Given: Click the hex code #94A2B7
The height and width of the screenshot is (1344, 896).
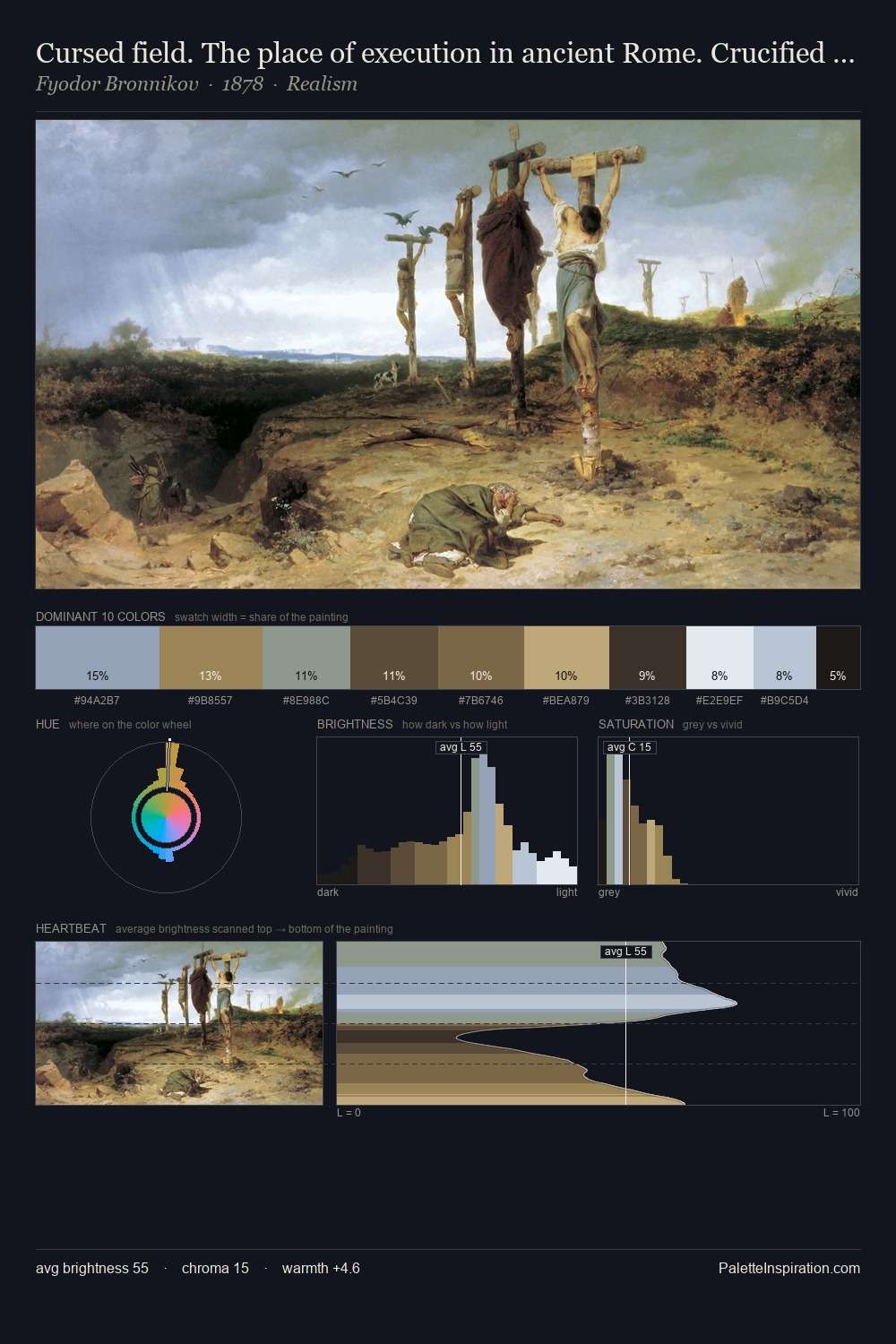Looking at the screenshot, I should click(x=97, y=701).
